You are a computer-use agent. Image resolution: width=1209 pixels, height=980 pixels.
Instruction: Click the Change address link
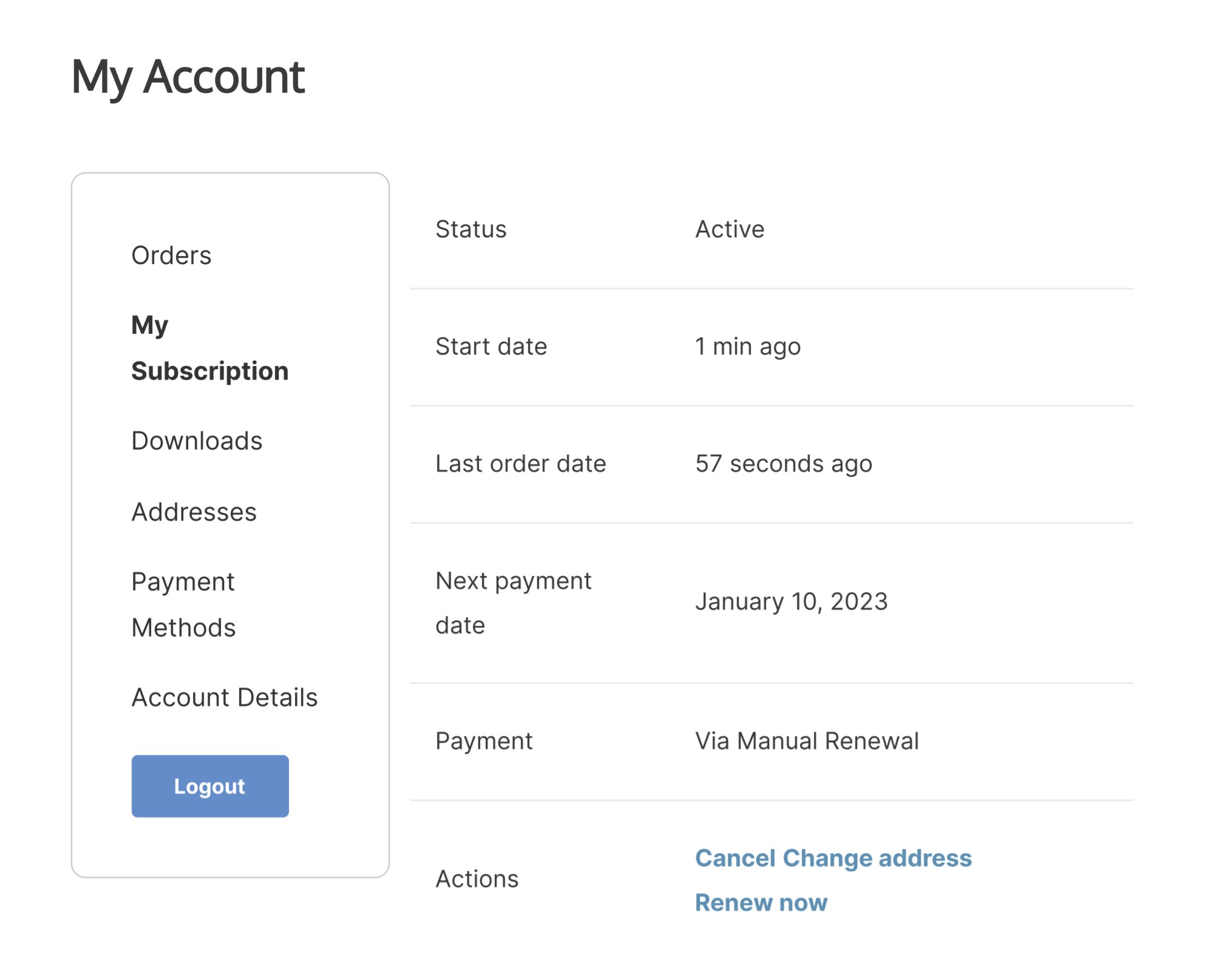877,858
